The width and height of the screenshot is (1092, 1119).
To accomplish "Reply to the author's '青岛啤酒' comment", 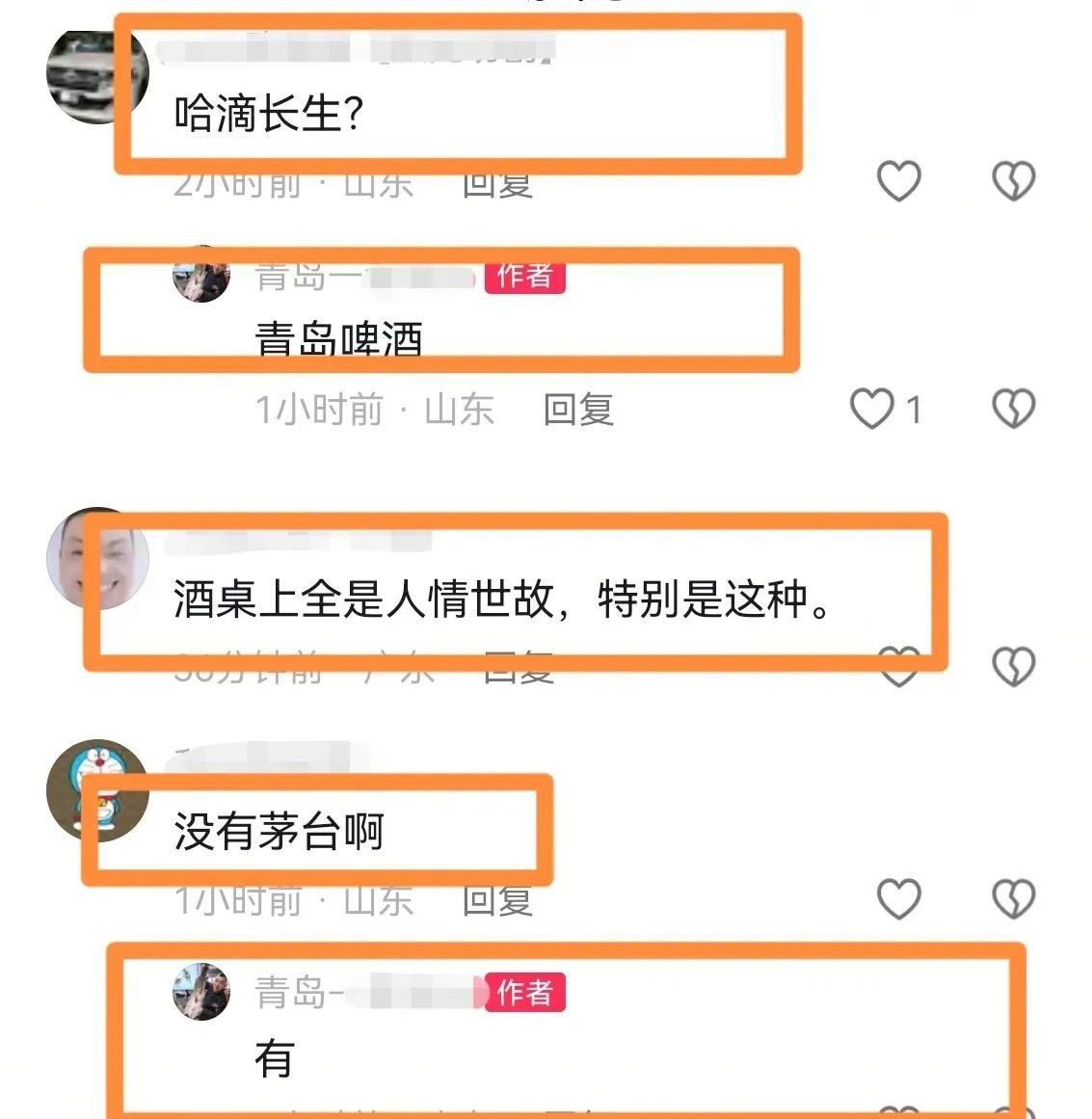I will [x=578, y=410].
